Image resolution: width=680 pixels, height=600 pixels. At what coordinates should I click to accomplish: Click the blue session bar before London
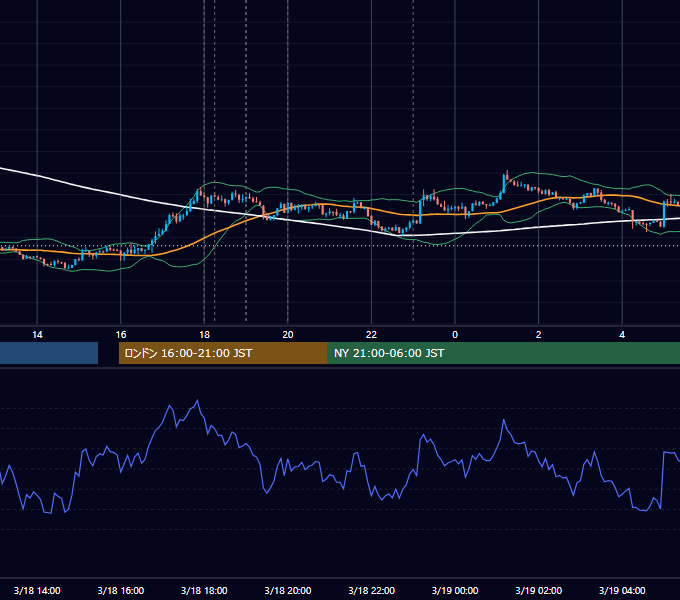pyautogui.click(x=49, y=353)
